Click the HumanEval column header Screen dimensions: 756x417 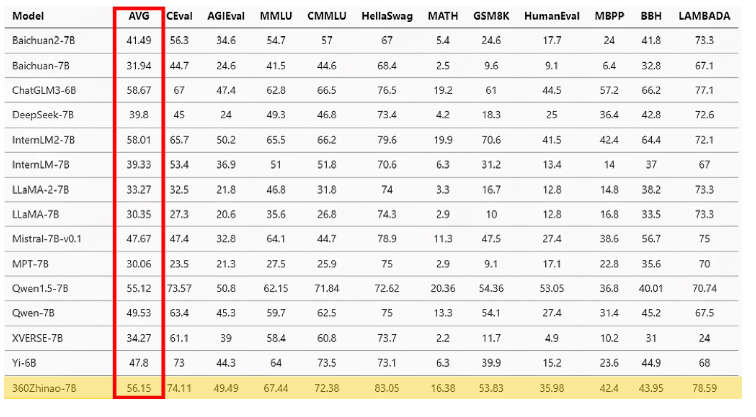coord(552,16)
